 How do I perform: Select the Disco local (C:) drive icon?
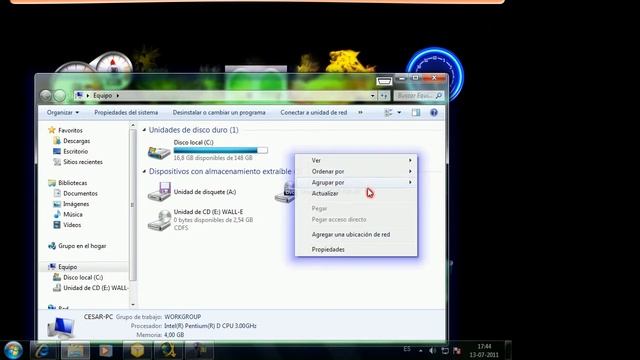click(x=159, y=151)
